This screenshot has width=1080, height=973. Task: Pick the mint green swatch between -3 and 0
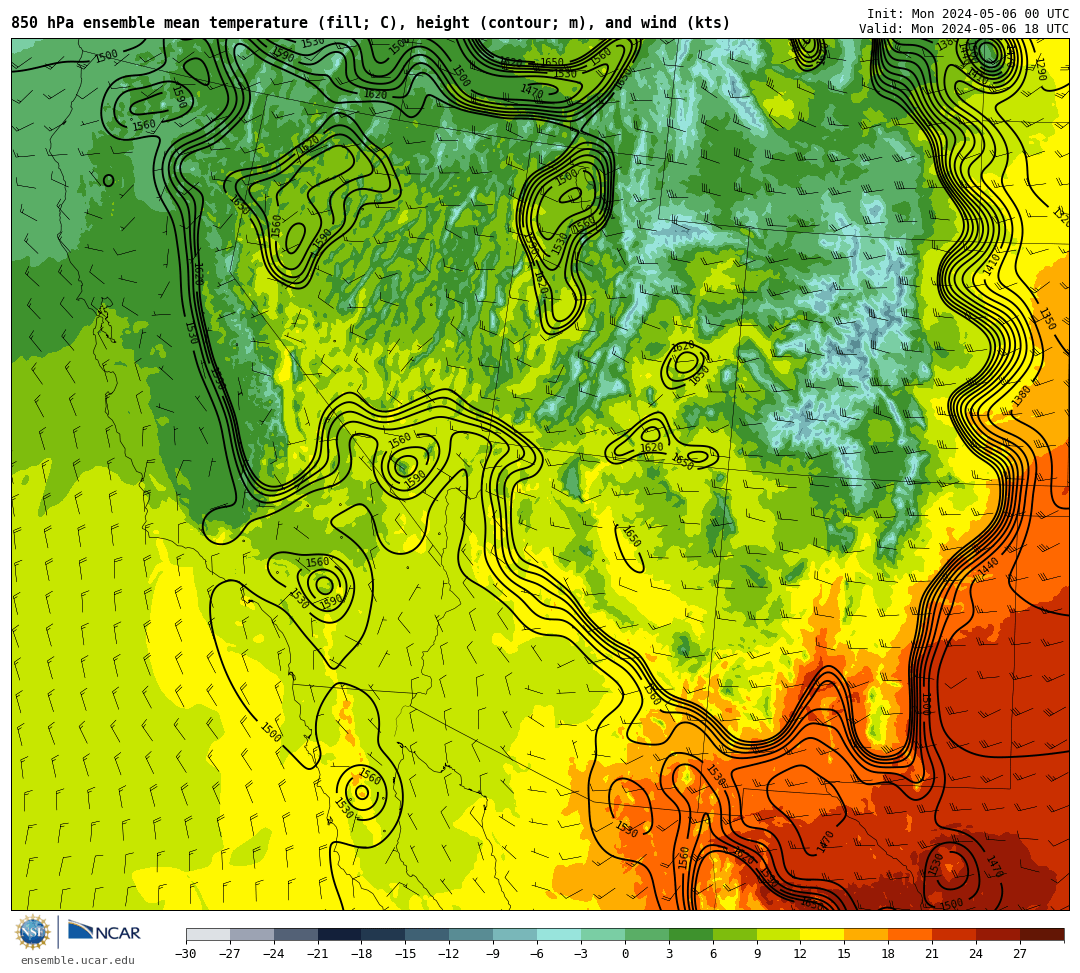pos(603,934)
